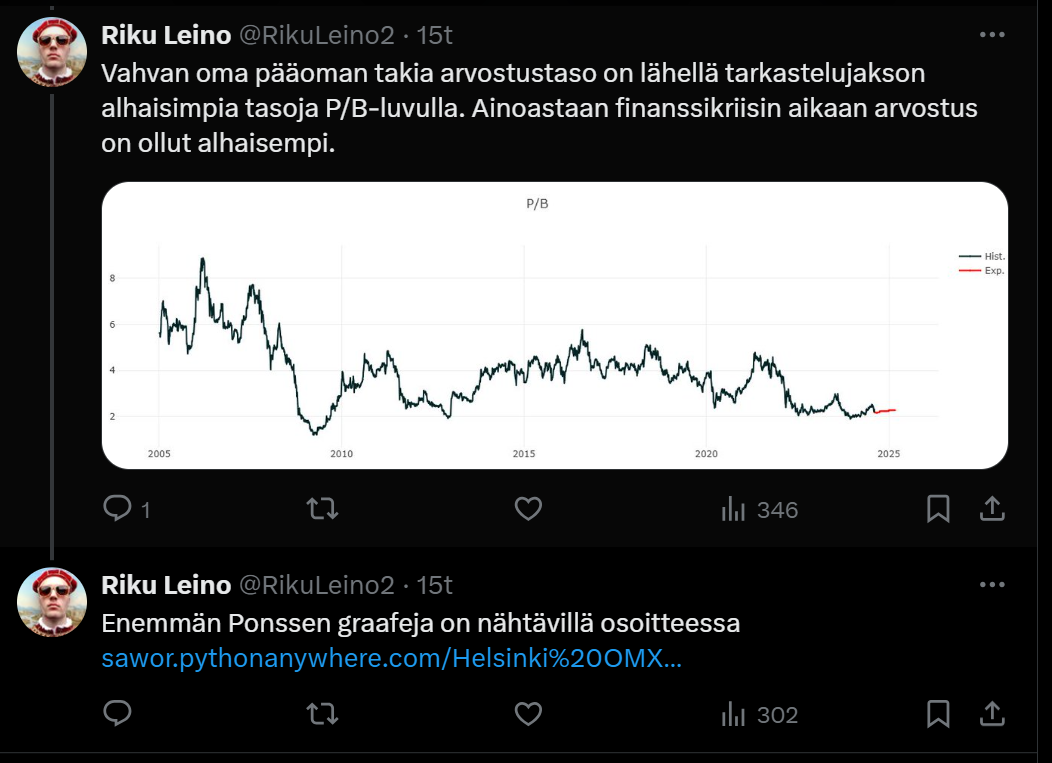Image resolution: width=1052 pixels, height=763 pixels.
Task: Reply to the Ponsse graphs tweet
Action: [117, 713]
